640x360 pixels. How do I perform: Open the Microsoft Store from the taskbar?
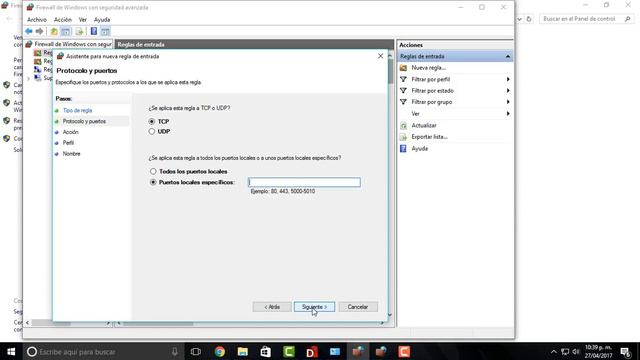265,351
